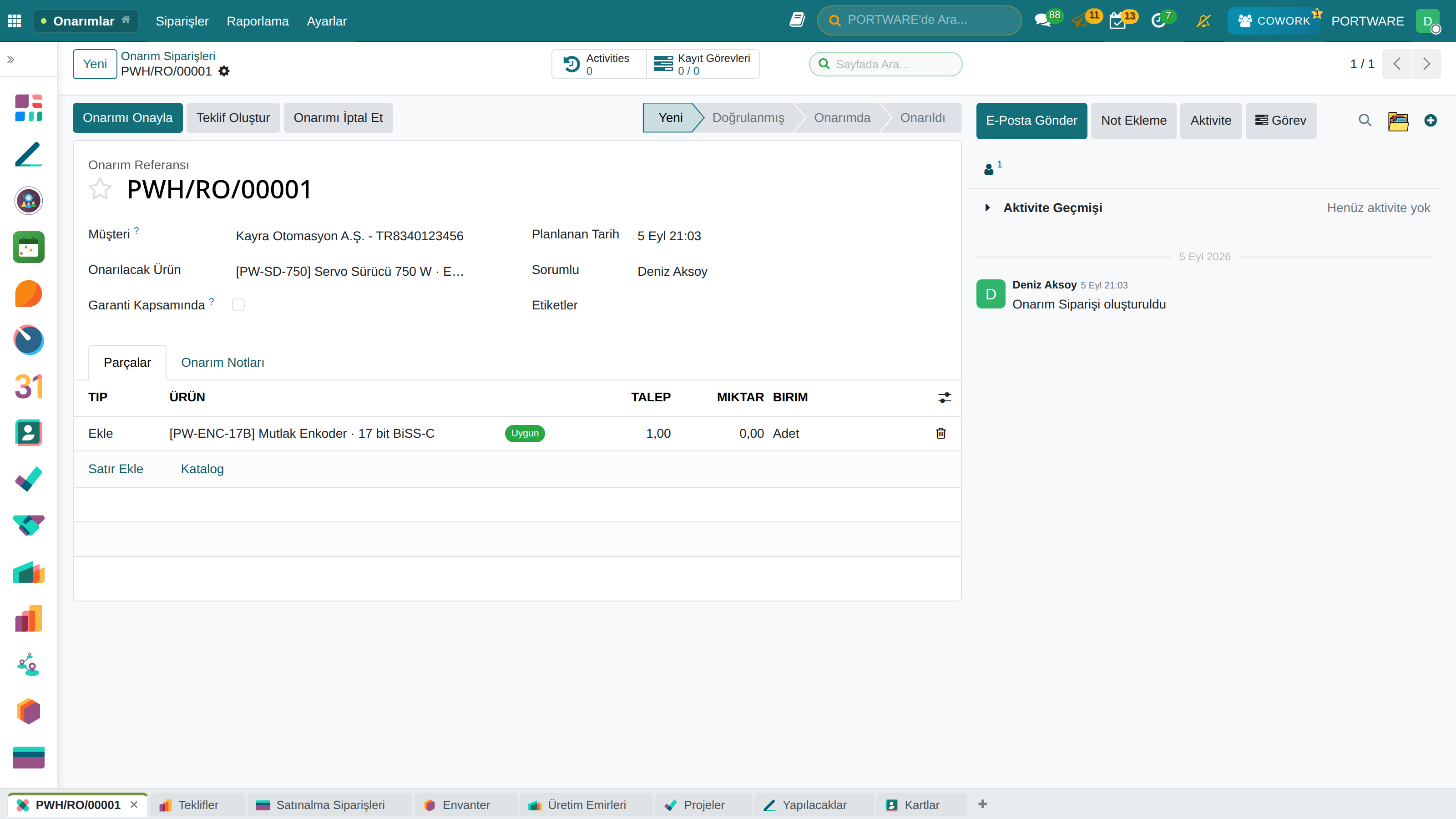This screenshot has width=1456, height=819.
Task: Click the chatter search magnifier icon
Action: coord(1365,121)
